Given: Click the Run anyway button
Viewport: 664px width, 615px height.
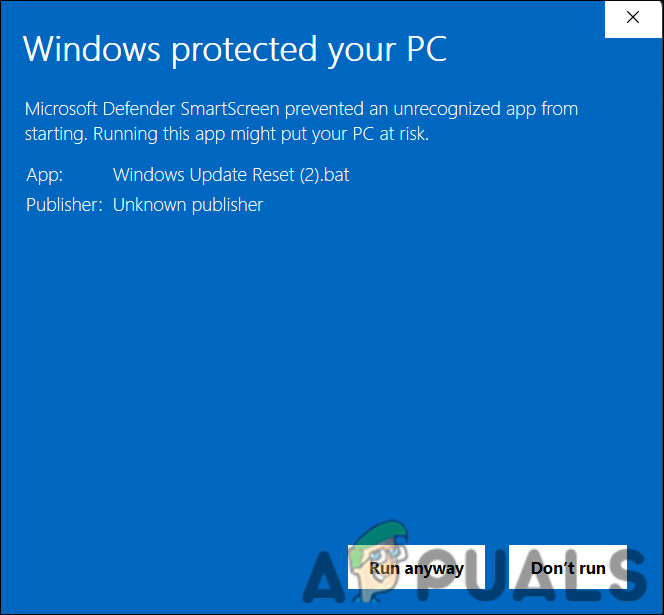Looking at the screenshot, I should pos(416,568).
